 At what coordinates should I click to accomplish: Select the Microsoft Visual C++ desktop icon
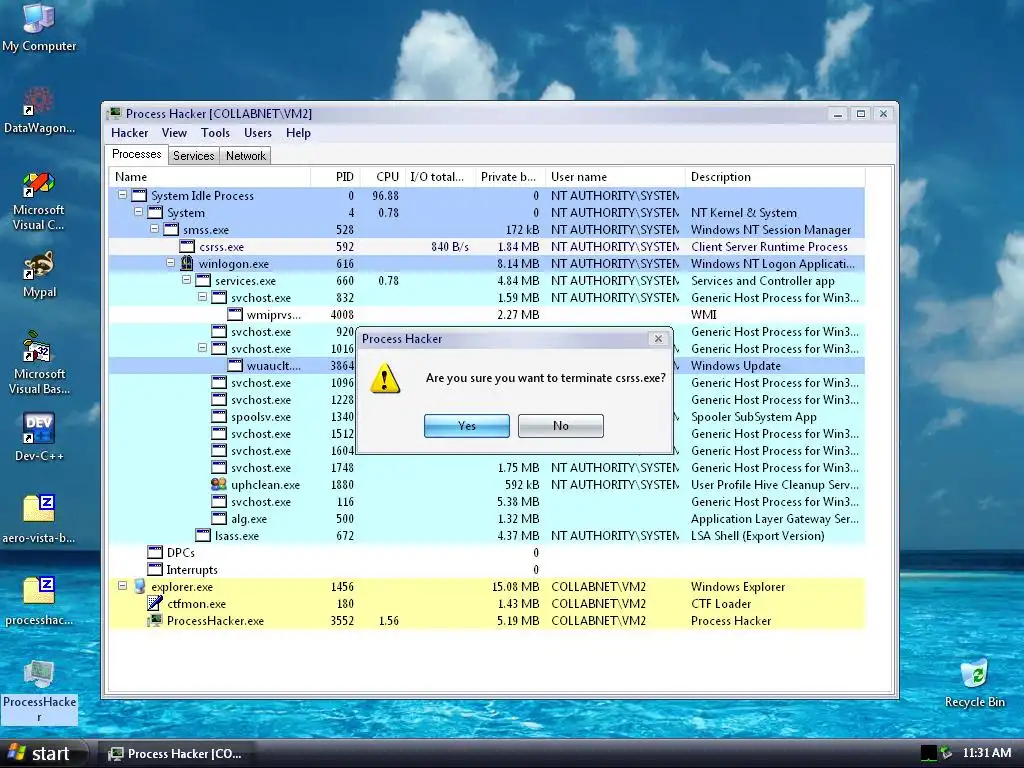point(39,200)
